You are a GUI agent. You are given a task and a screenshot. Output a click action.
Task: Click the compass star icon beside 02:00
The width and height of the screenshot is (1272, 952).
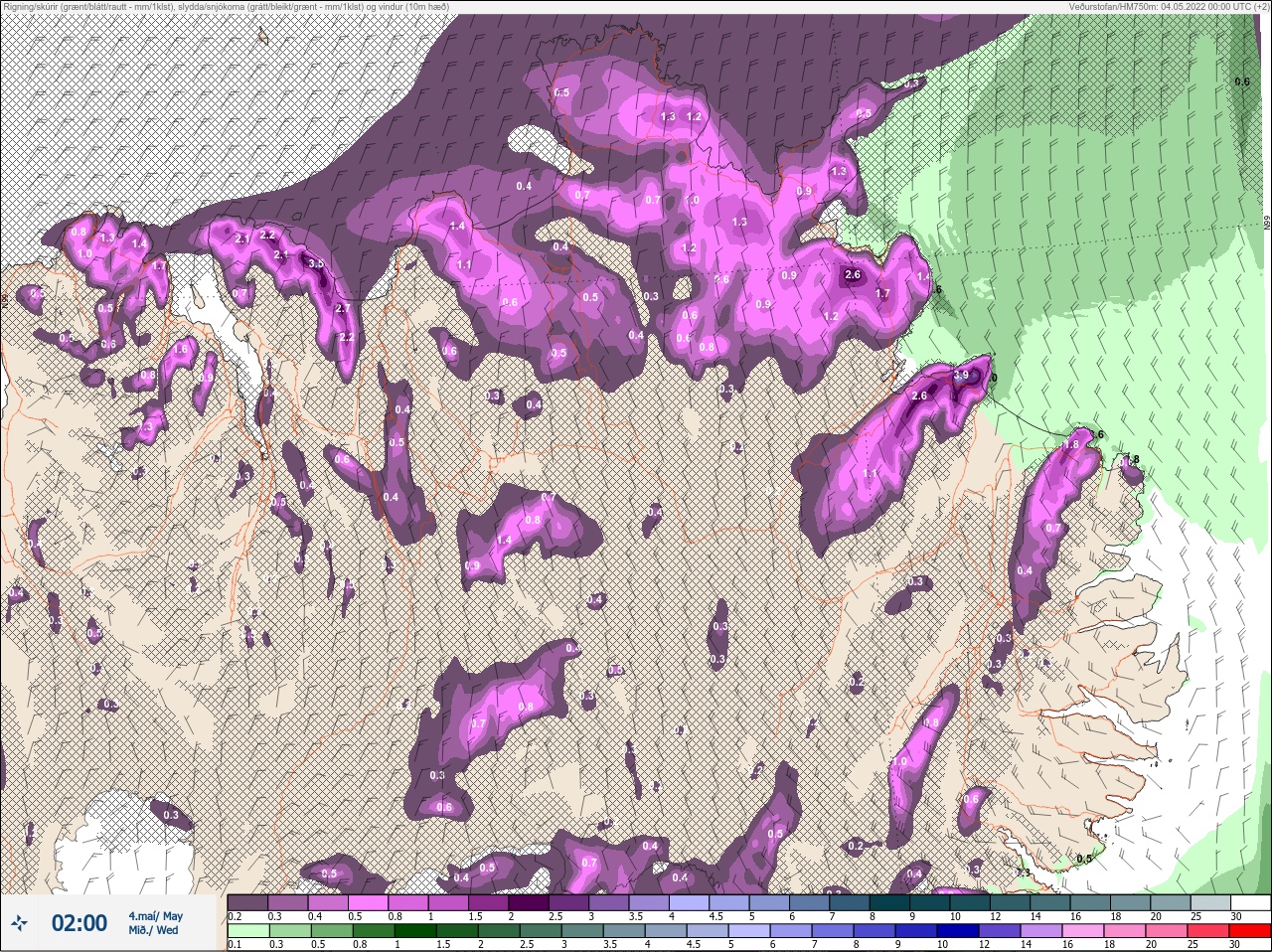(19, 923)
